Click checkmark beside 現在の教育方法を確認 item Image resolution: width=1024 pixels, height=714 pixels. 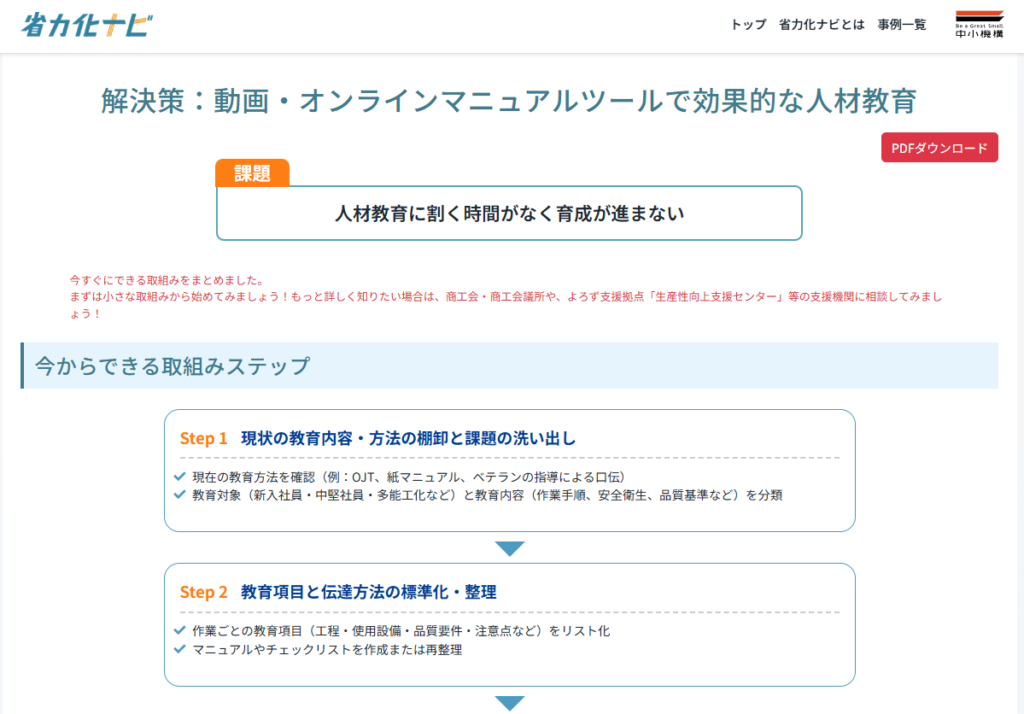[180, 476]
